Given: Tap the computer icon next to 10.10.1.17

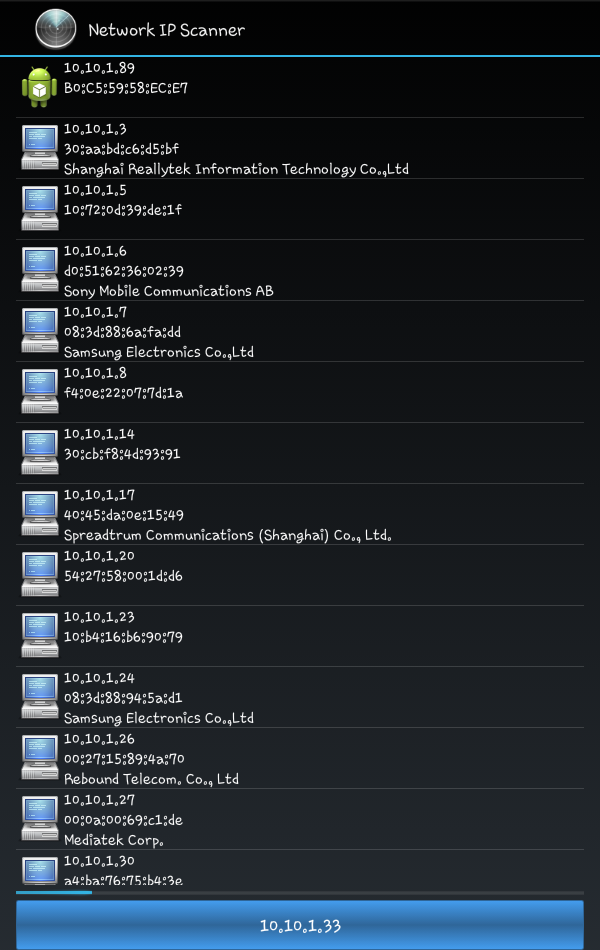Looking at the screenshot, I should [x=40, y=513].
